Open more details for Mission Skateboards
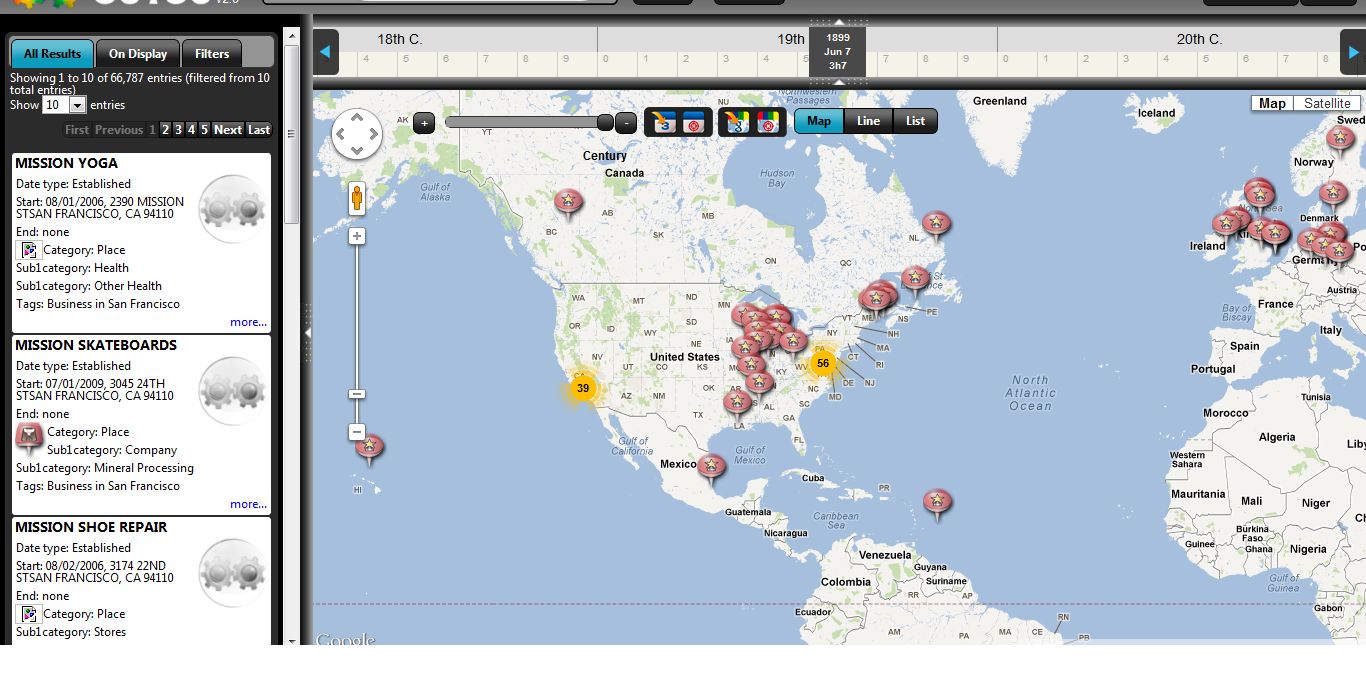This screenshot has height=681, width=1366. tap(248, 504)
